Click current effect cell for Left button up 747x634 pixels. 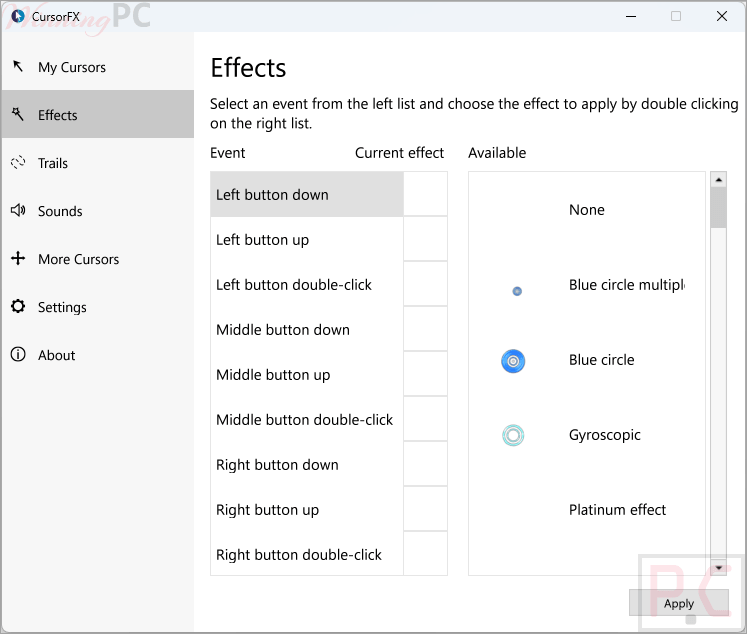[425, 239]
